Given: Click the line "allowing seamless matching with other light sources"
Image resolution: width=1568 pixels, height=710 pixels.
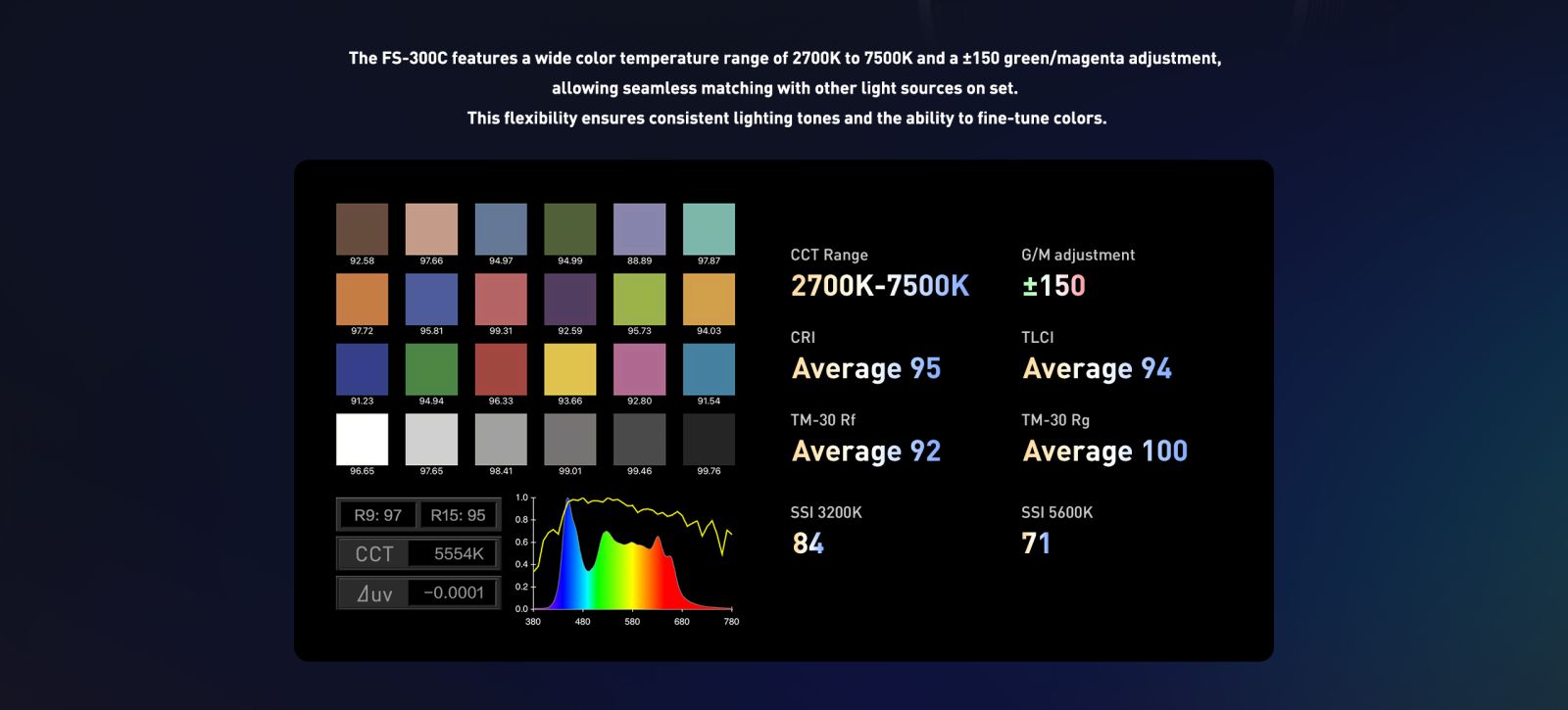Looking at the screenshot, I should pos(785,88).
